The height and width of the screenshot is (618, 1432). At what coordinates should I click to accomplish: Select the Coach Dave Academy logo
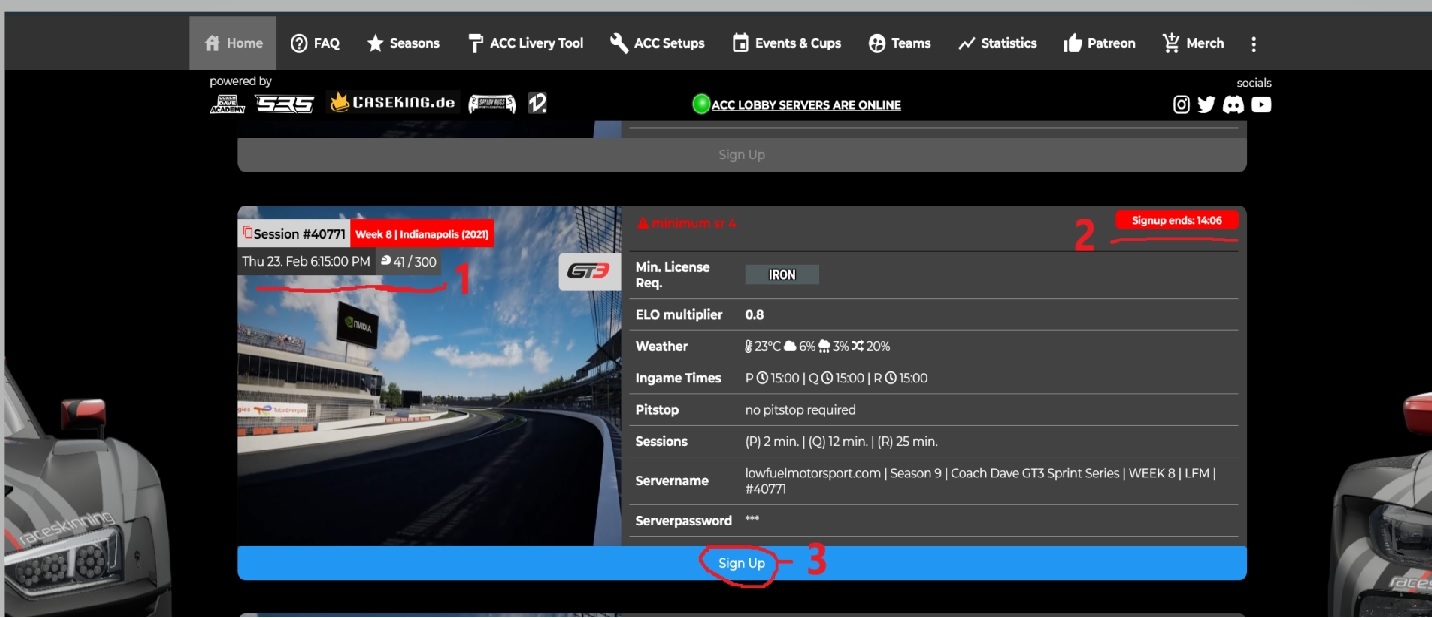tap(228, 105)
